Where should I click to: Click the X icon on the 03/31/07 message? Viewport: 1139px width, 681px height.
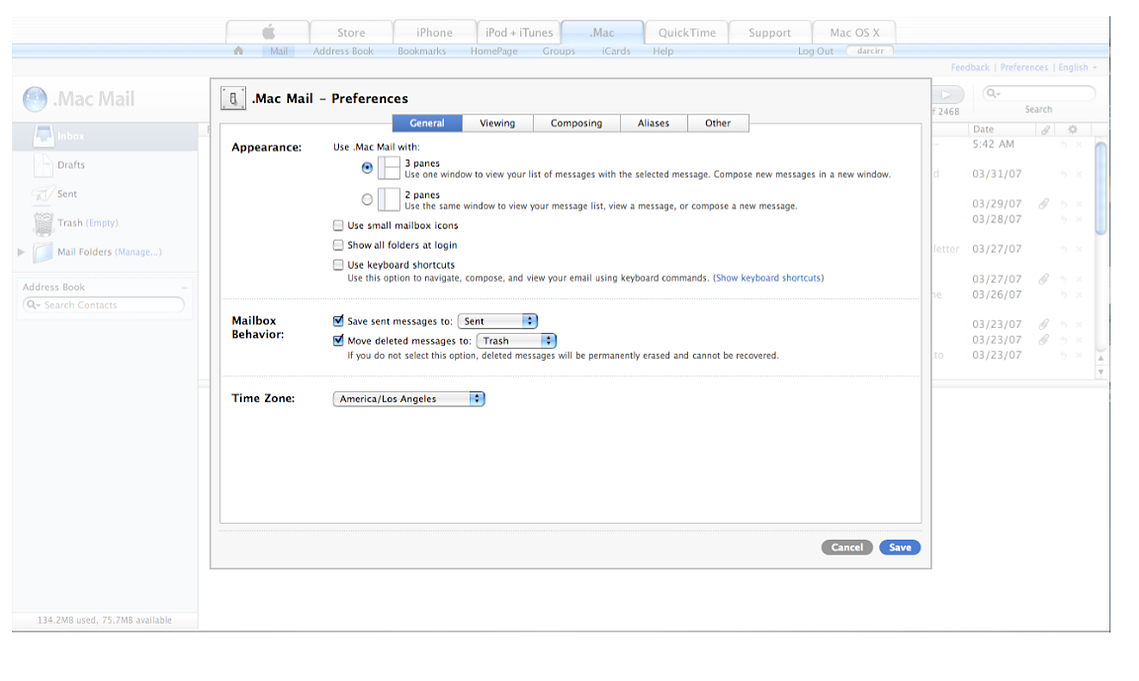click(1079, 174)
